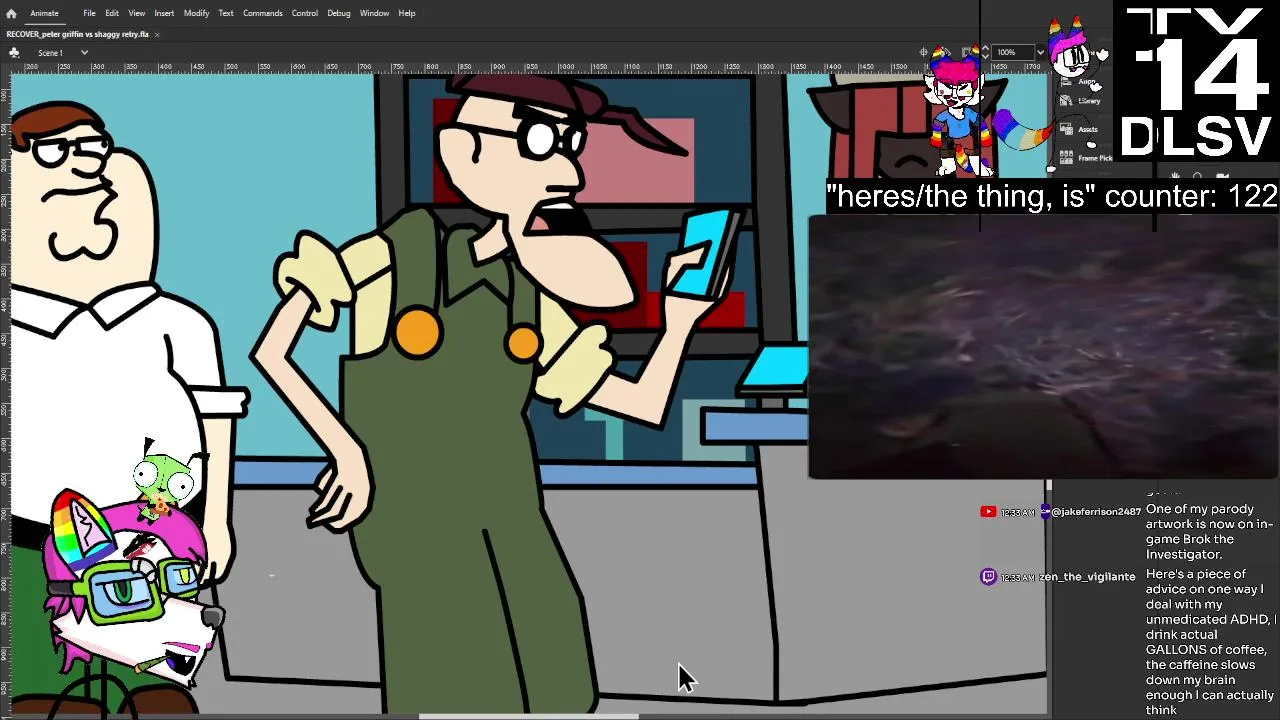Click the scene icon beside Scene 1

tap(14, 52)
